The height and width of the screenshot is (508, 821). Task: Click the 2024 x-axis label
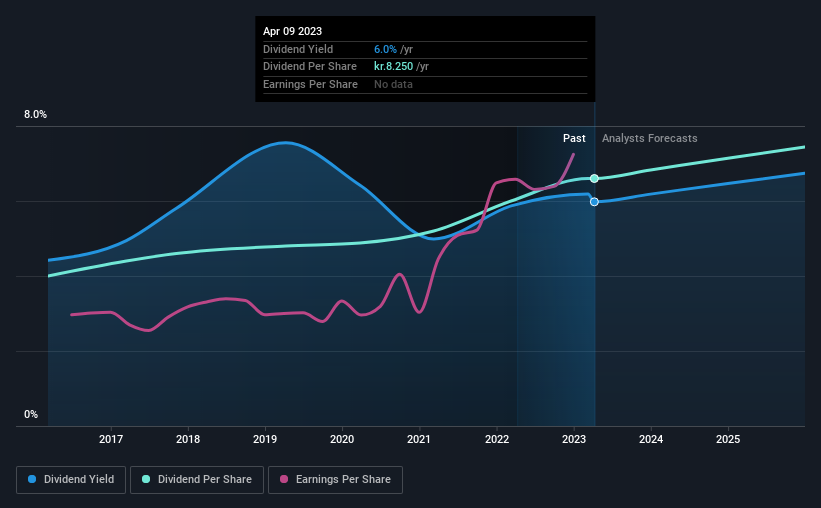click(651, 439)
